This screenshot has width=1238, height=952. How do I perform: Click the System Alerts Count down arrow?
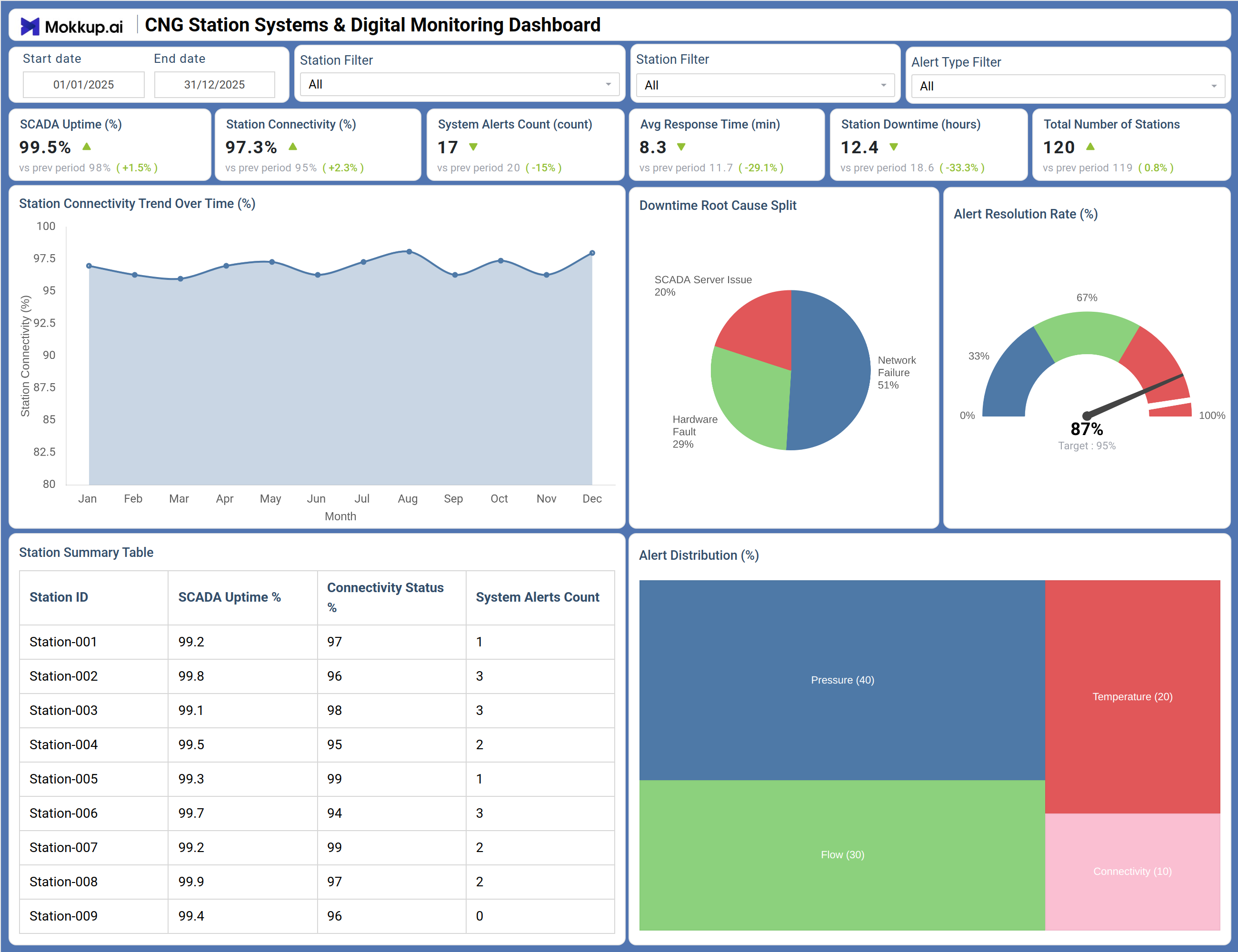point(473,148)
